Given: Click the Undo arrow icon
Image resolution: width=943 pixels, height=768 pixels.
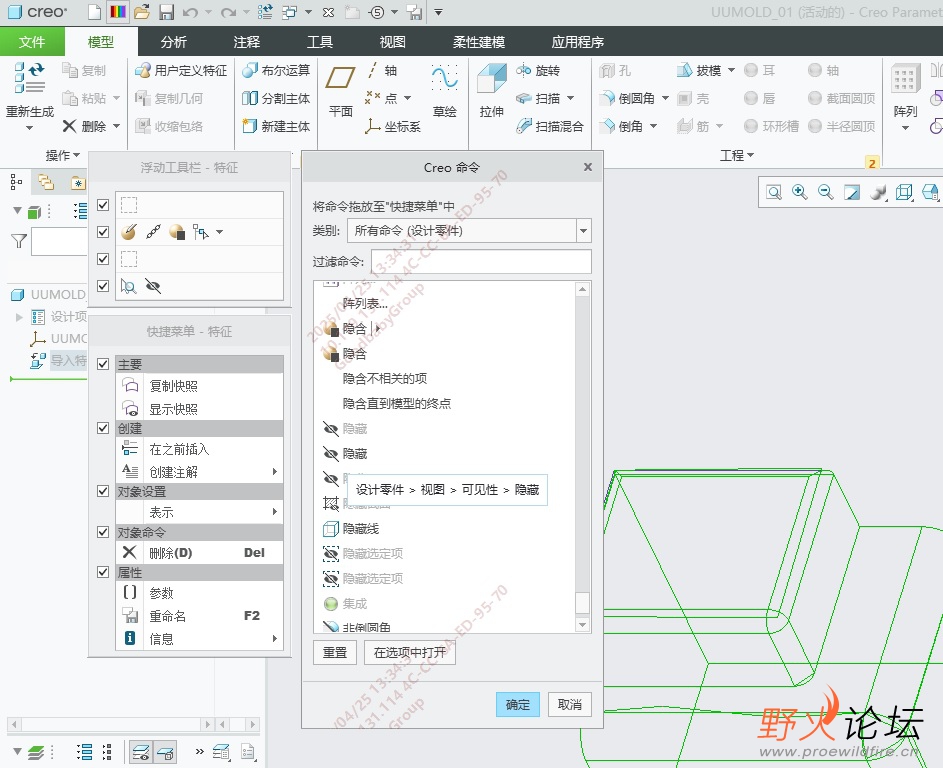Looking at the screenshot, I should [x=190, y=12].
